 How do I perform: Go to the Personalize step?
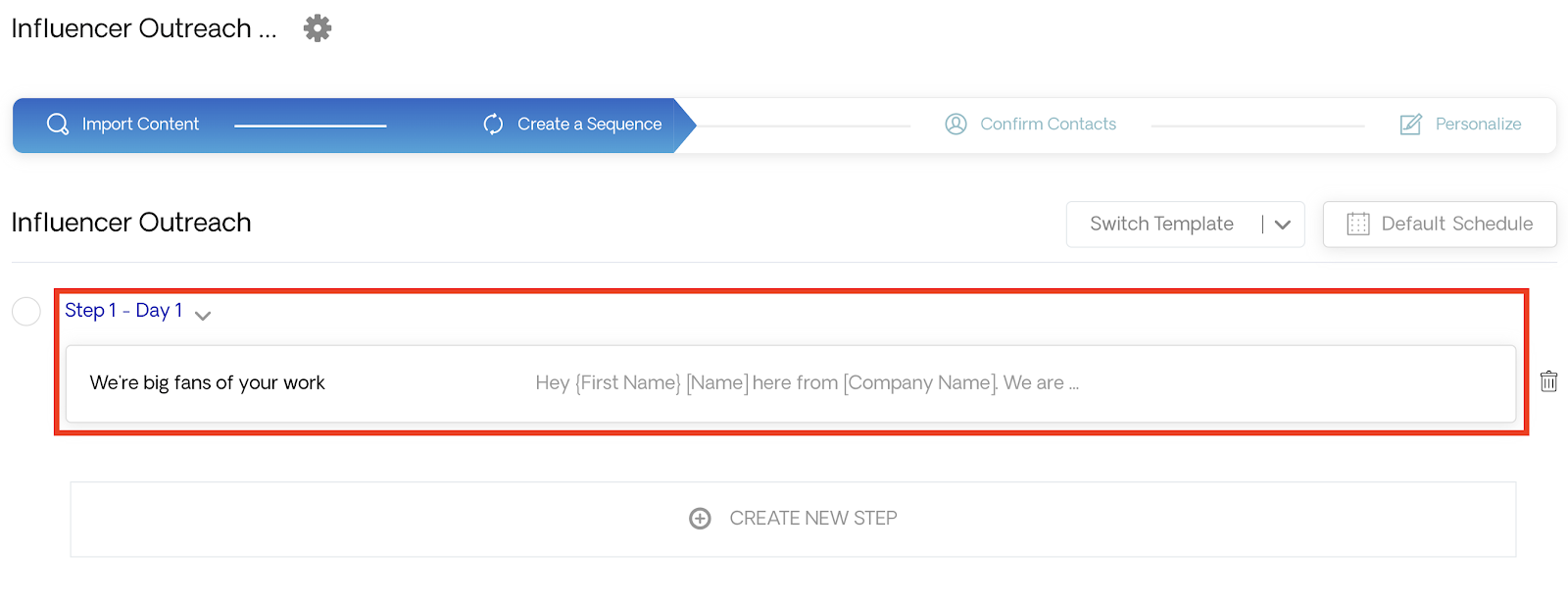1478,125
